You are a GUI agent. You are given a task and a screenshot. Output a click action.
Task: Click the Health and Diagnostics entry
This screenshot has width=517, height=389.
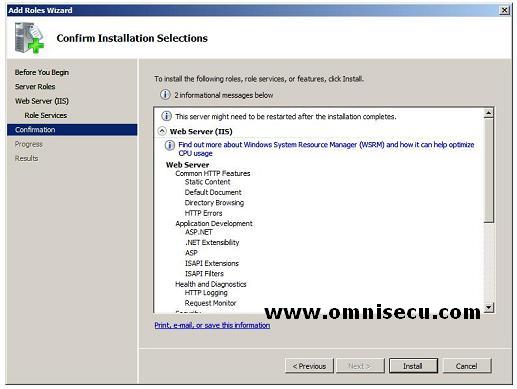coord(211,284)
